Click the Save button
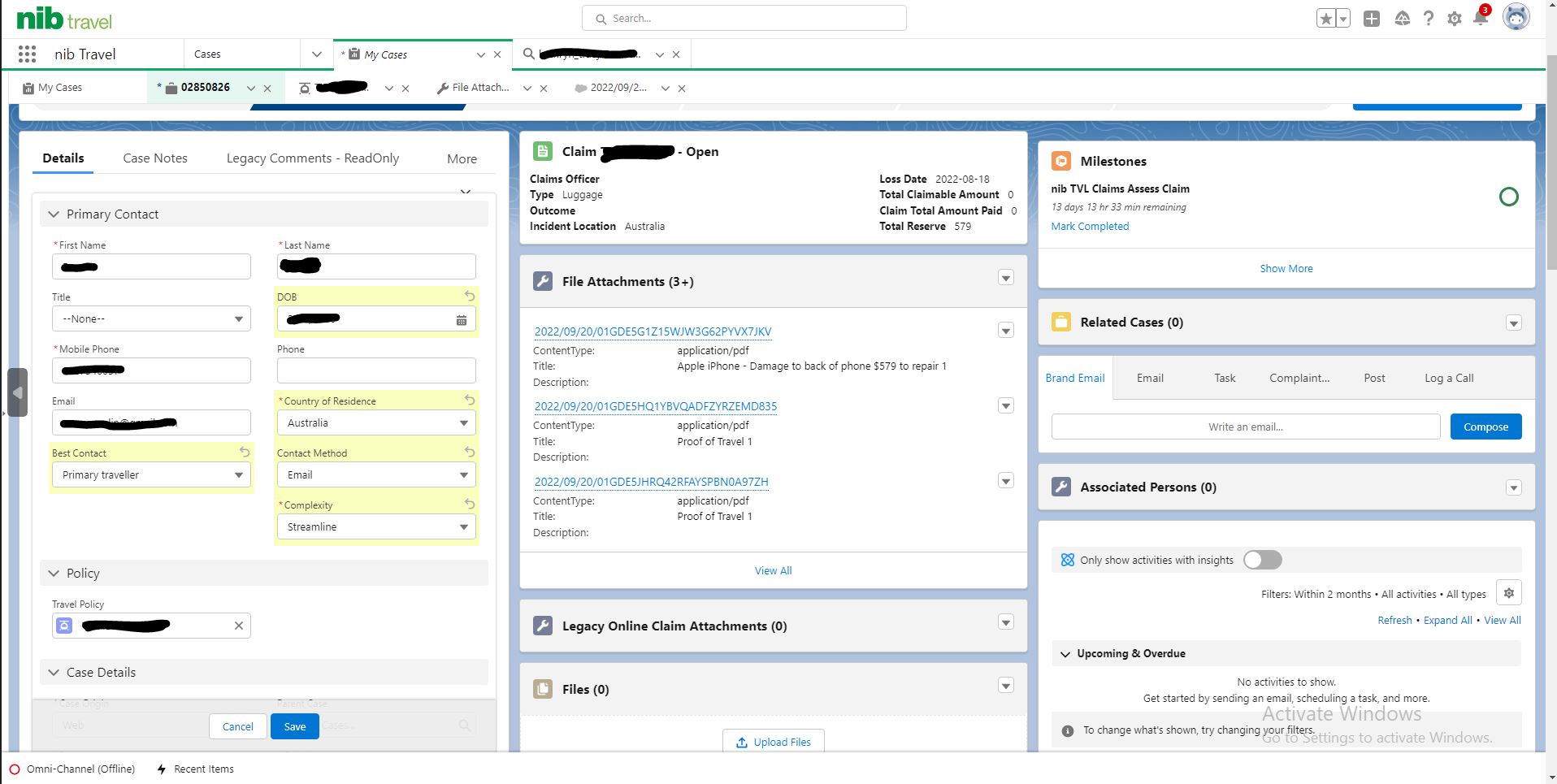 [295, 726]
